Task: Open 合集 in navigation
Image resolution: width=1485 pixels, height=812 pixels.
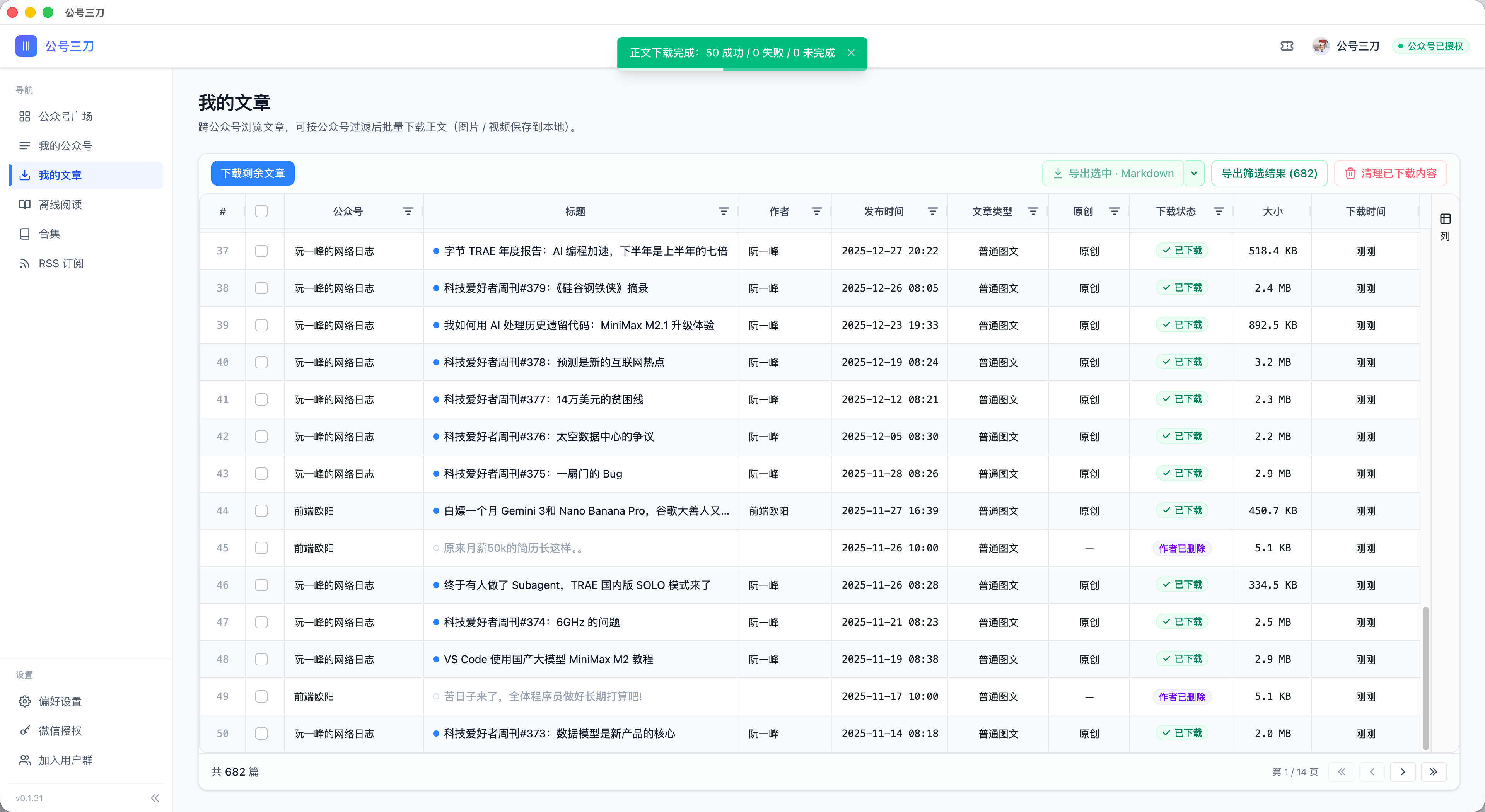Action: [87, 234]
